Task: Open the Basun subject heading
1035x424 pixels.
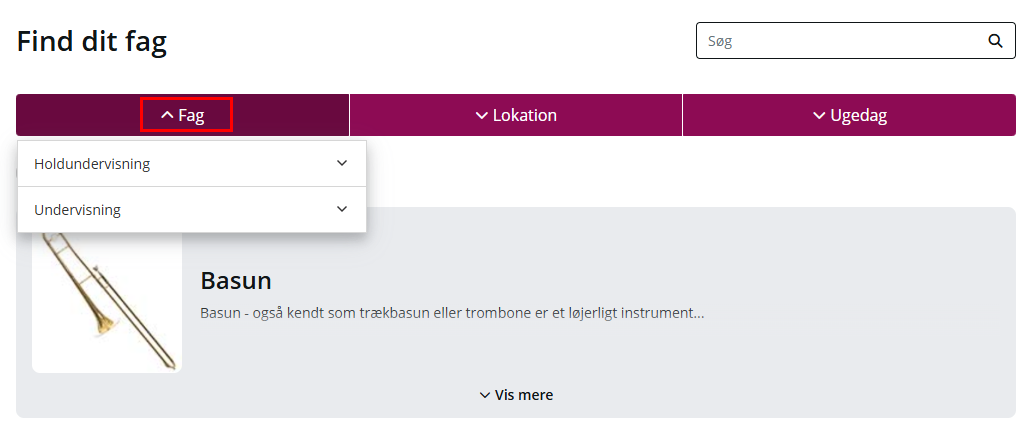Action: click(x=236, y=281)
